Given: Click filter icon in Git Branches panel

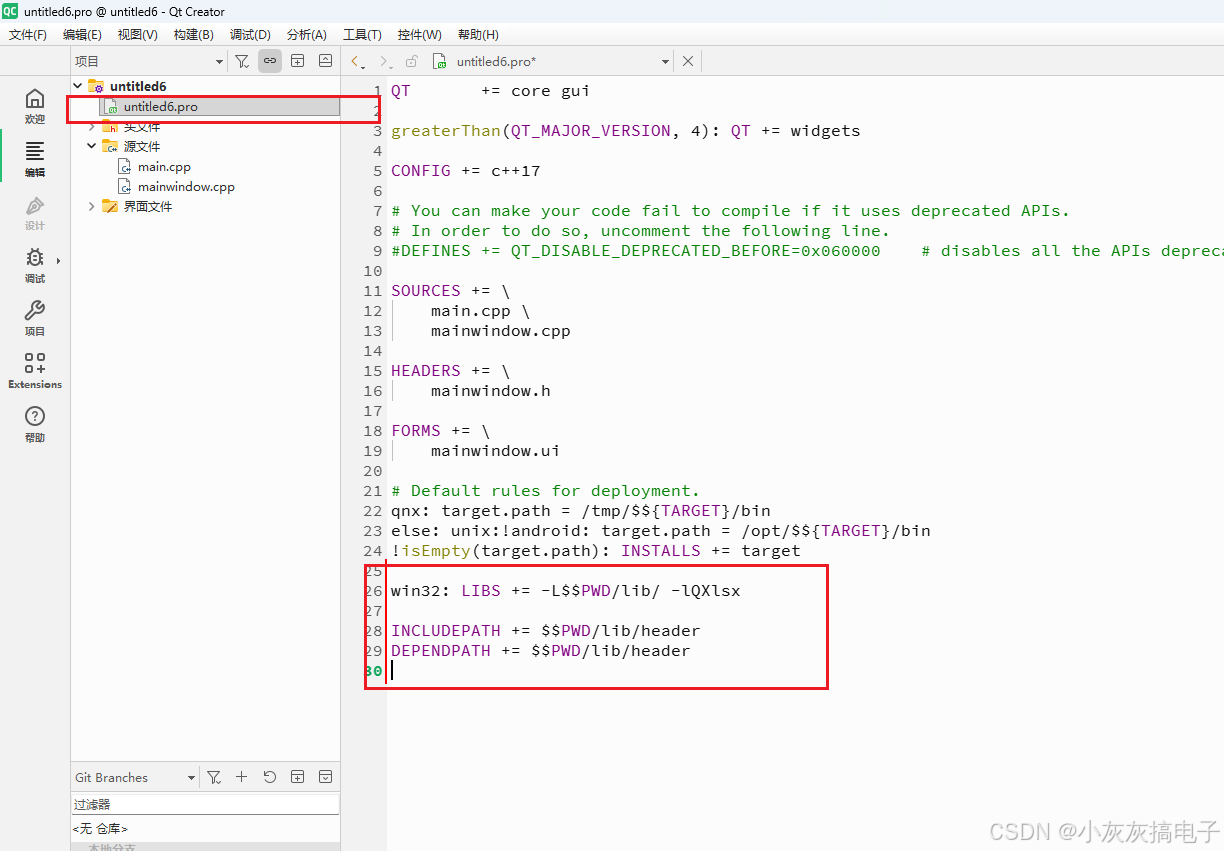Looking at the screenshot, I should point(214,777).
